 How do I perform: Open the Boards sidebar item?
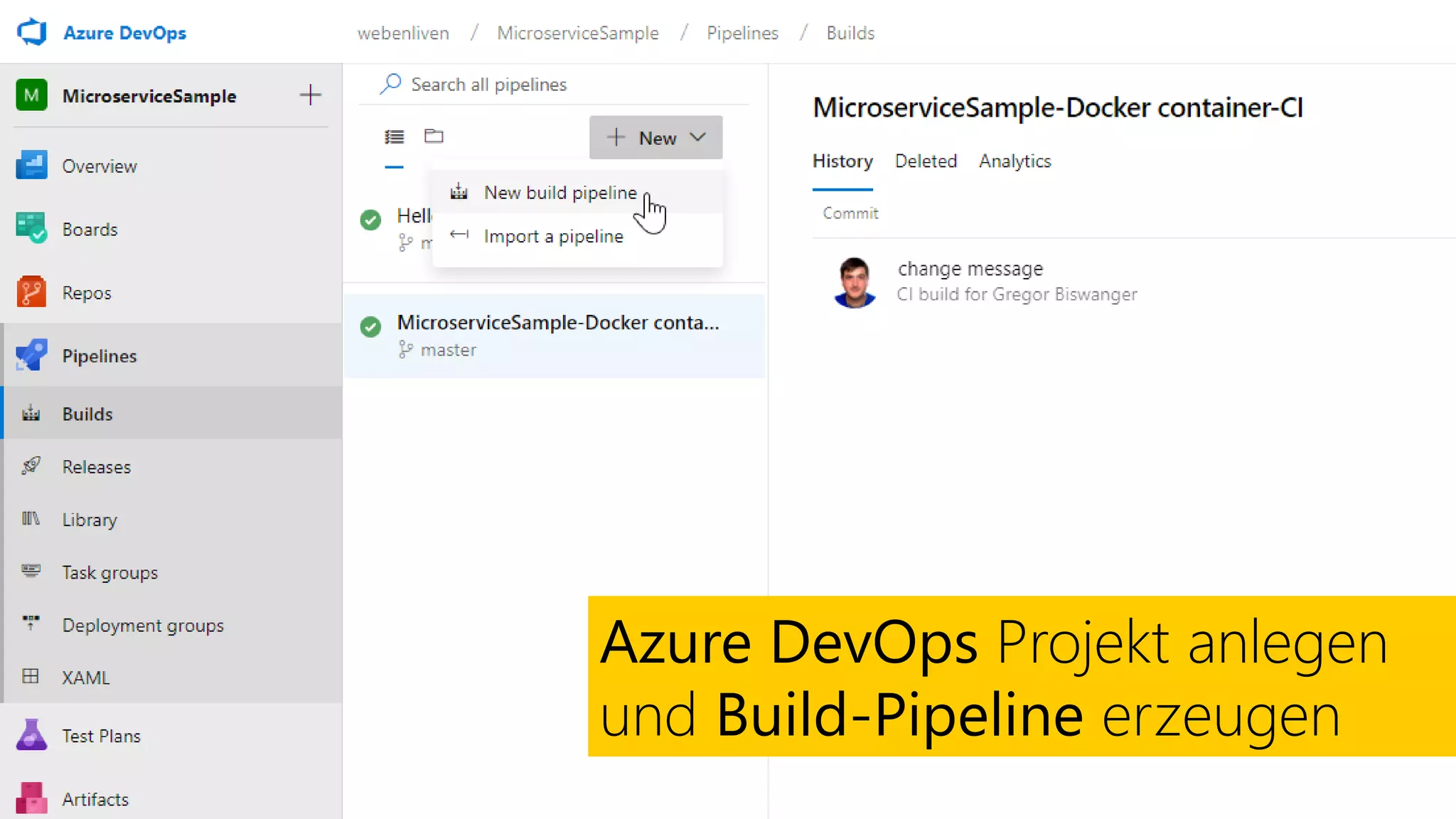coord(171,229)
